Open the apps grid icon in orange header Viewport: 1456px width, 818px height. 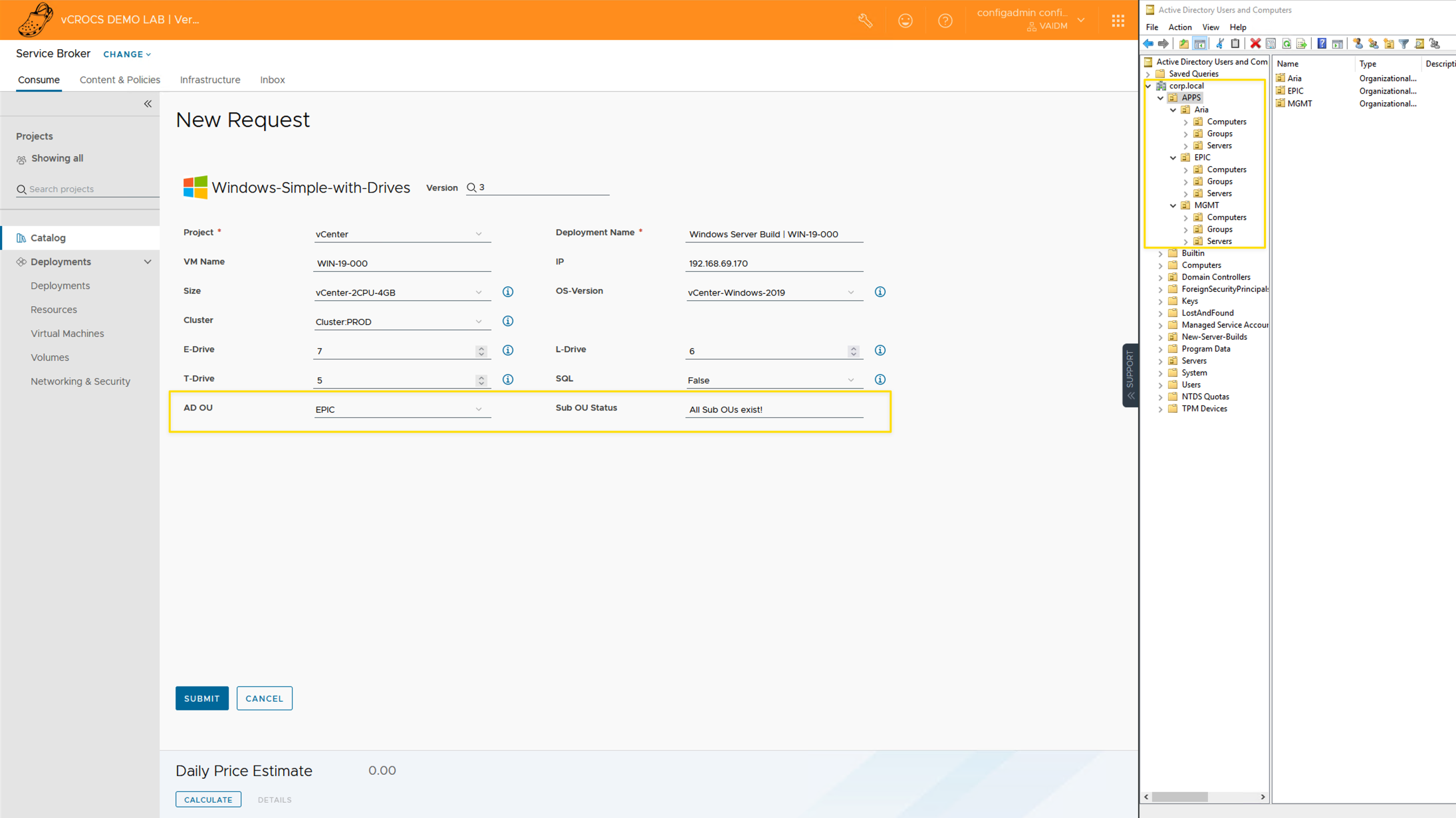pos(1118,21)
